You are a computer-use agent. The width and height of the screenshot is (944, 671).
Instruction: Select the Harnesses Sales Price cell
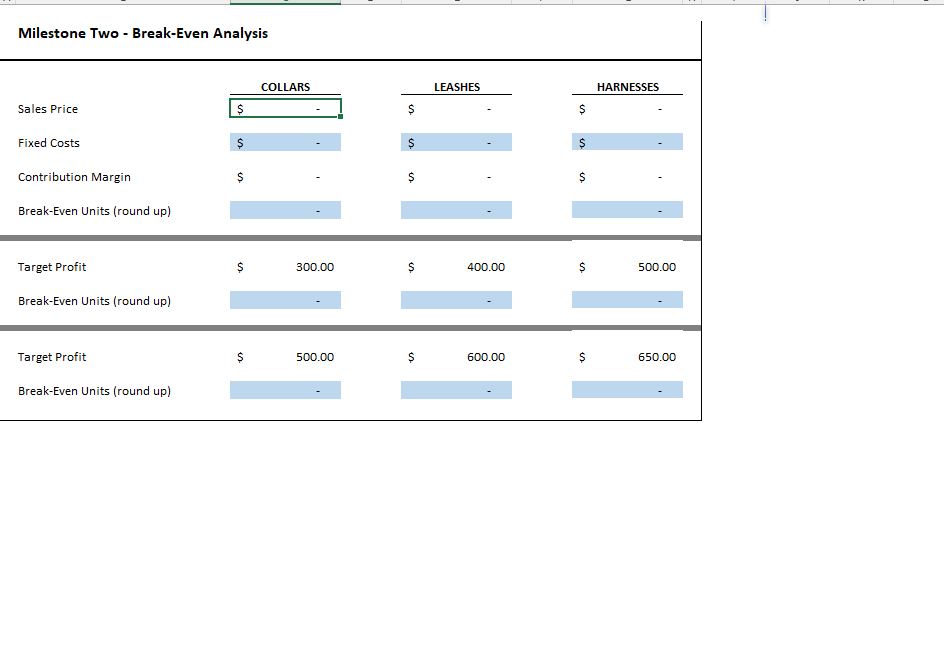(x=627, y=109)
